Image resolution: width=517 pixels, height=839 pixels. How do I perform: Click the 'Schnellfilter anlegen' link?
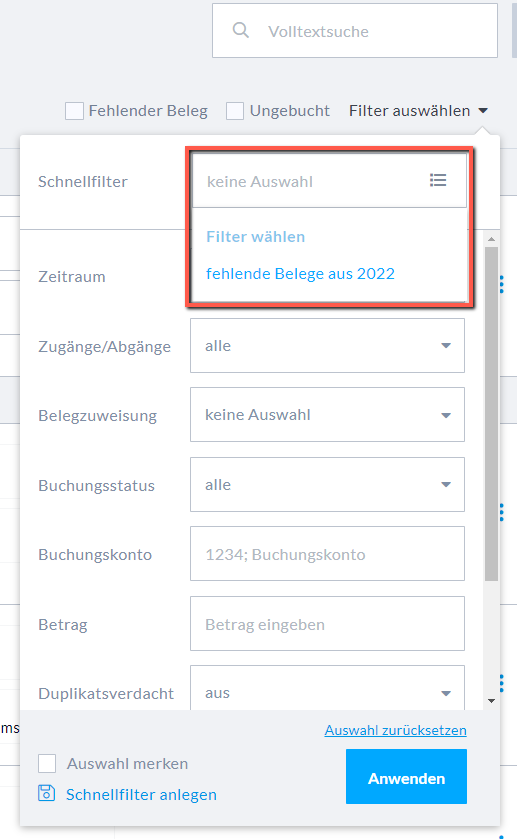click(x=141, y=795)
